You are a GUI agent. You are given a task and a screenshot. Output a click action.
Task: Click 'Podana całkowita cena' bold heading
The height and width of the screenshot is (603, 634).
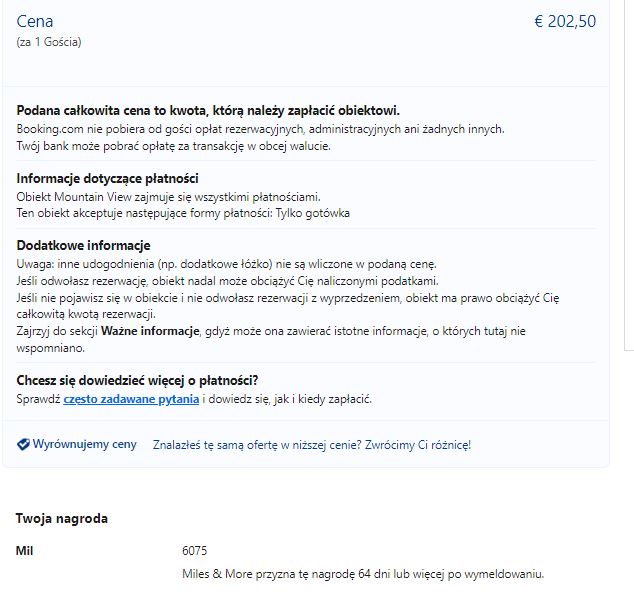(208, 110)
